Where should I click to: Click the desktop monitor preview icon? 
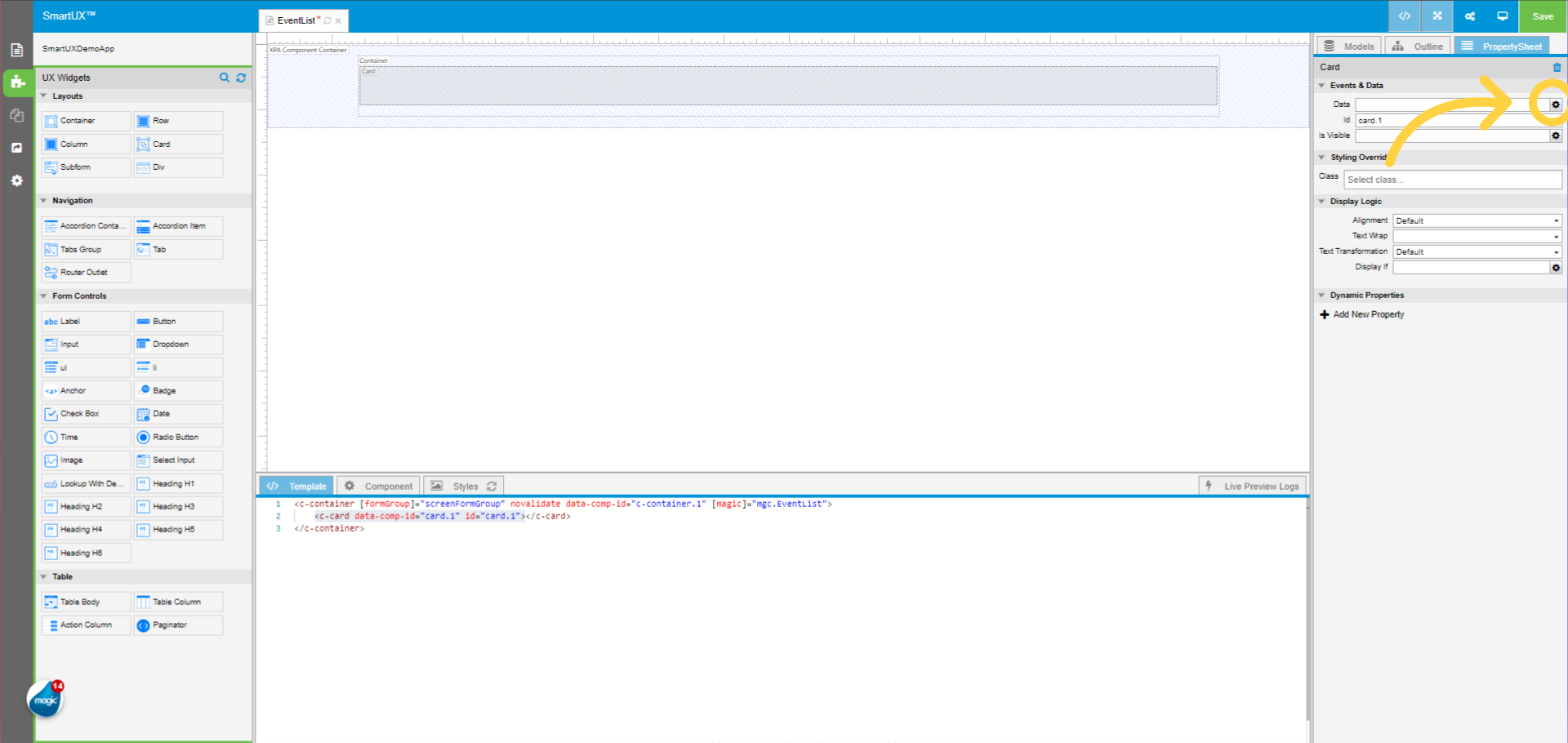1503,16
